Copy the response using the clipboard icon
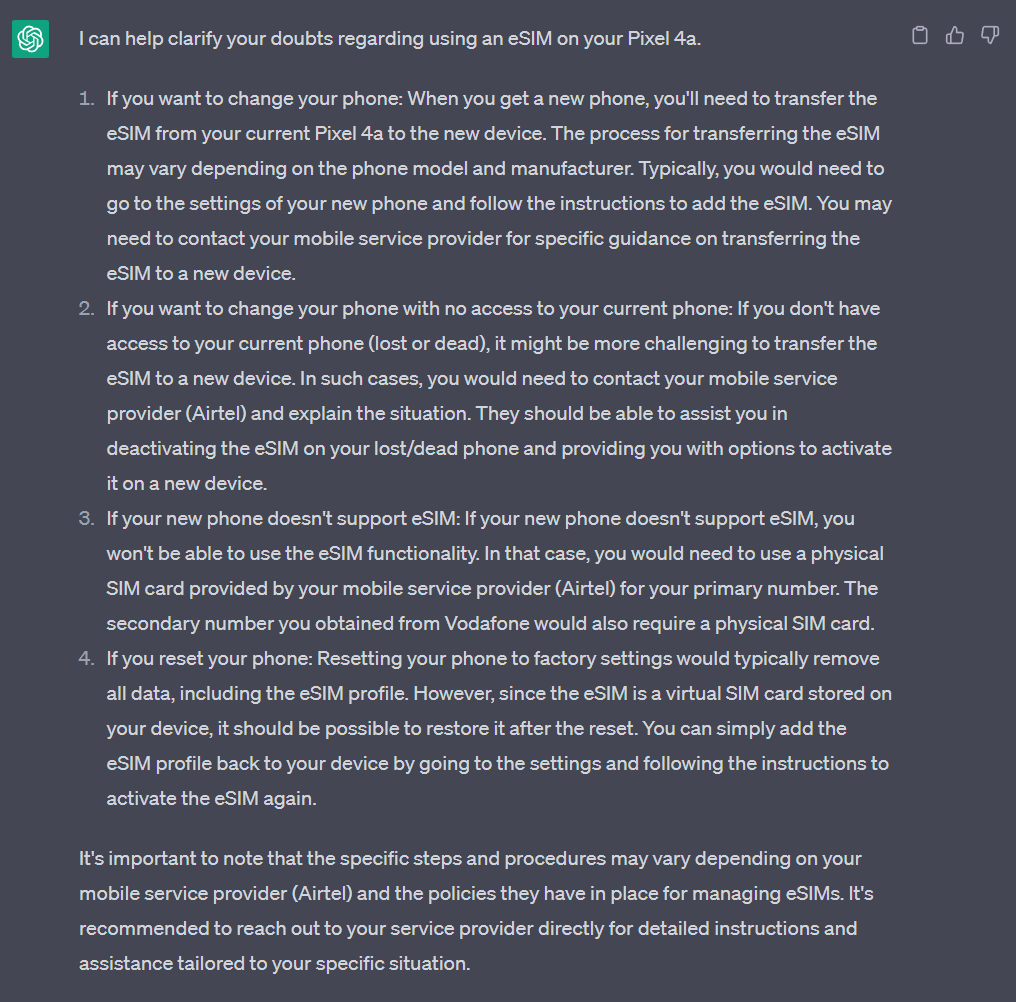 920,36
